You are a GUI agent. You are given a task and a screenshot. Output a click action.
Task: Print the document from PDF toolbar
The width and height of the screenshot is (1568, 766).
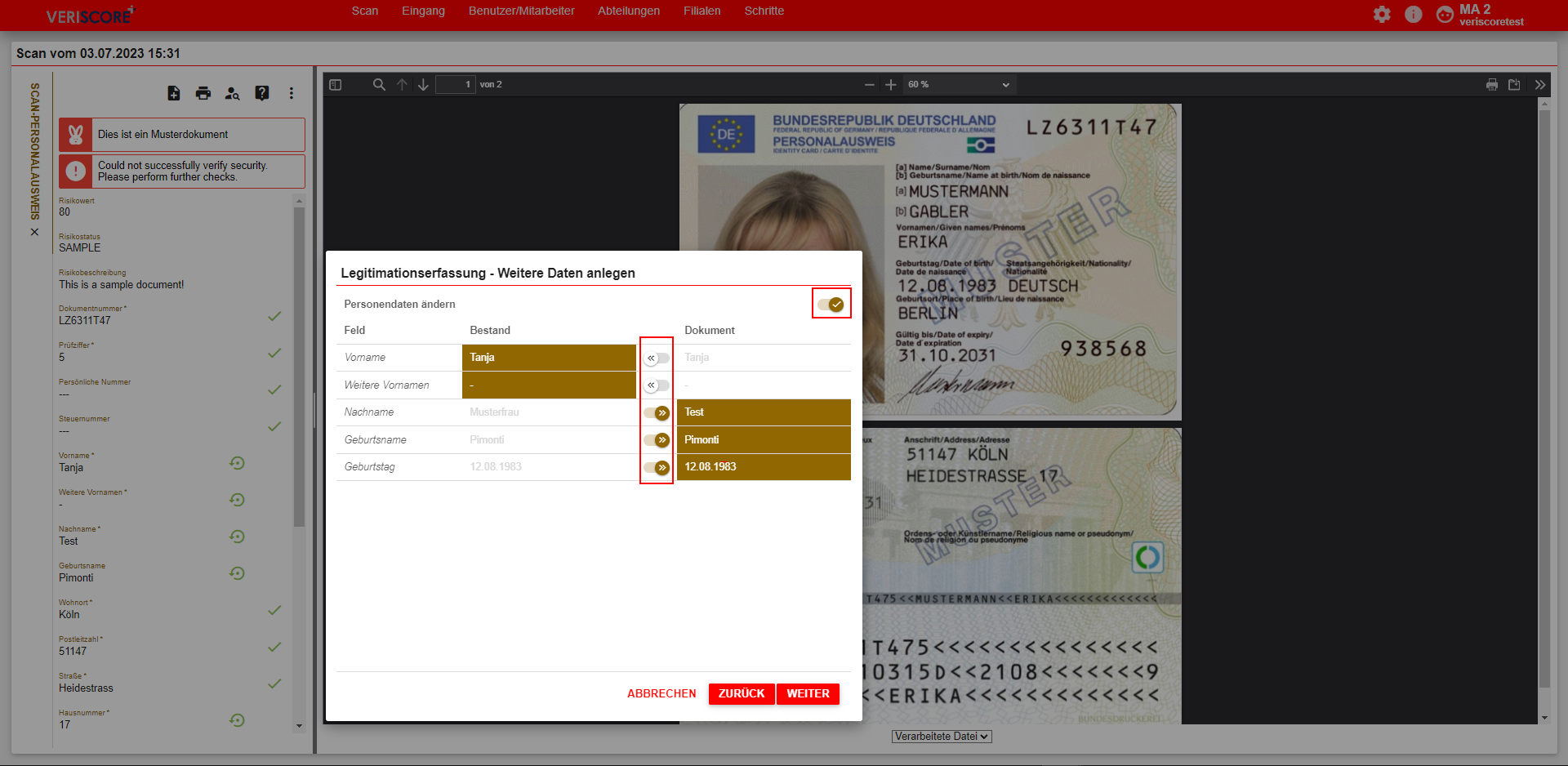[x=1492, y=84]
